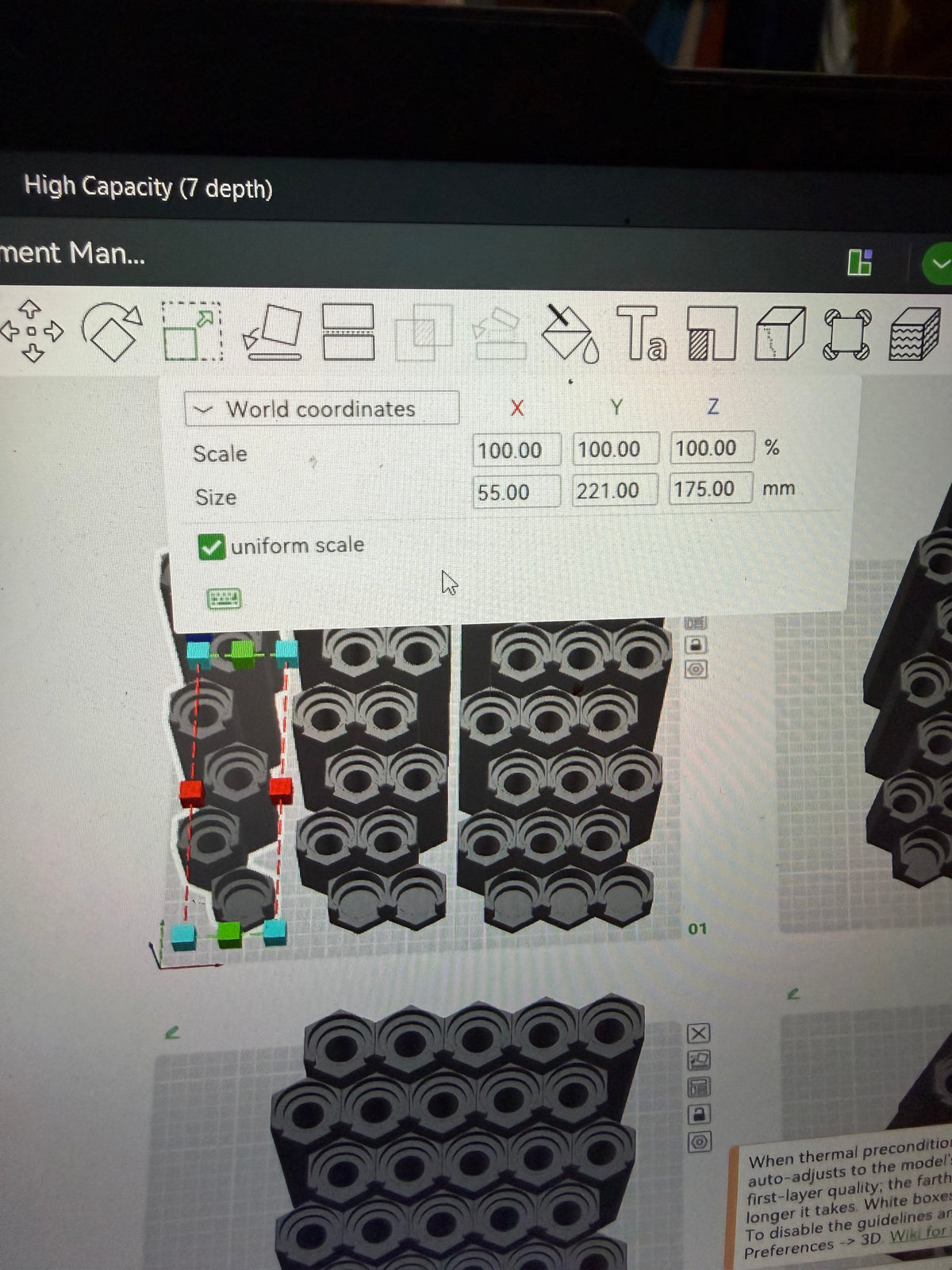Click the green layout icon beside the checkmark
This screenshot has width=952, height=1270.
click(x=860, y=261)
